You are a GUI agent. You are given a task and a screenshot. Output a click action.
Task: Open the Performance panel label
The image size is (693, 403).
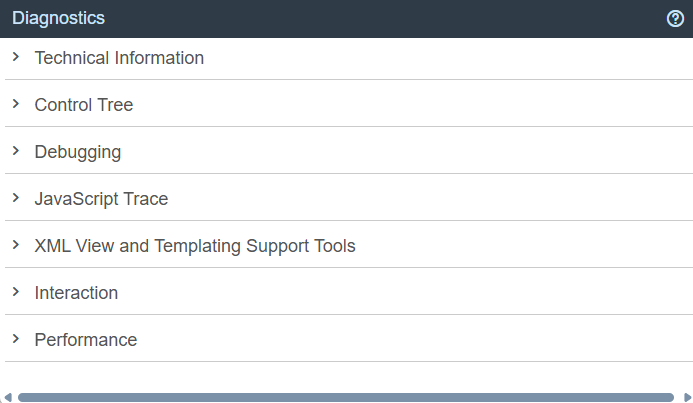pos(86,340)
